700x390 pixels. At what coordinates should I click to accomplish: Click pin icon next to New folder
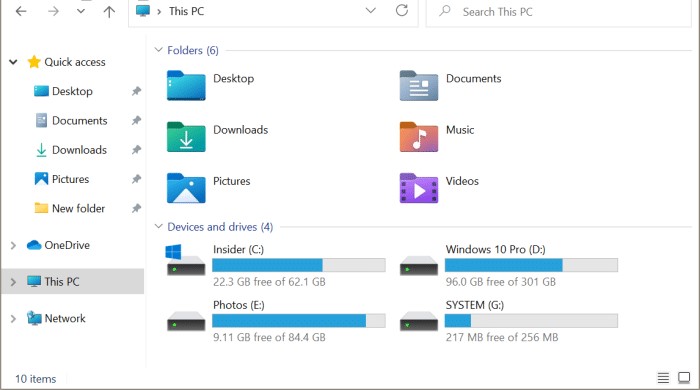136,208
